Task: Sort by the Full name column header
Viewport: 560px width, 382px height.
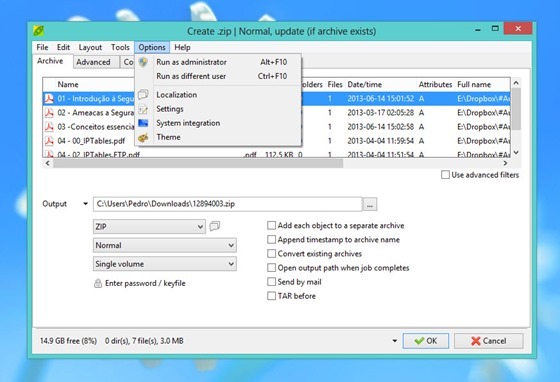Action: [474, 85]
